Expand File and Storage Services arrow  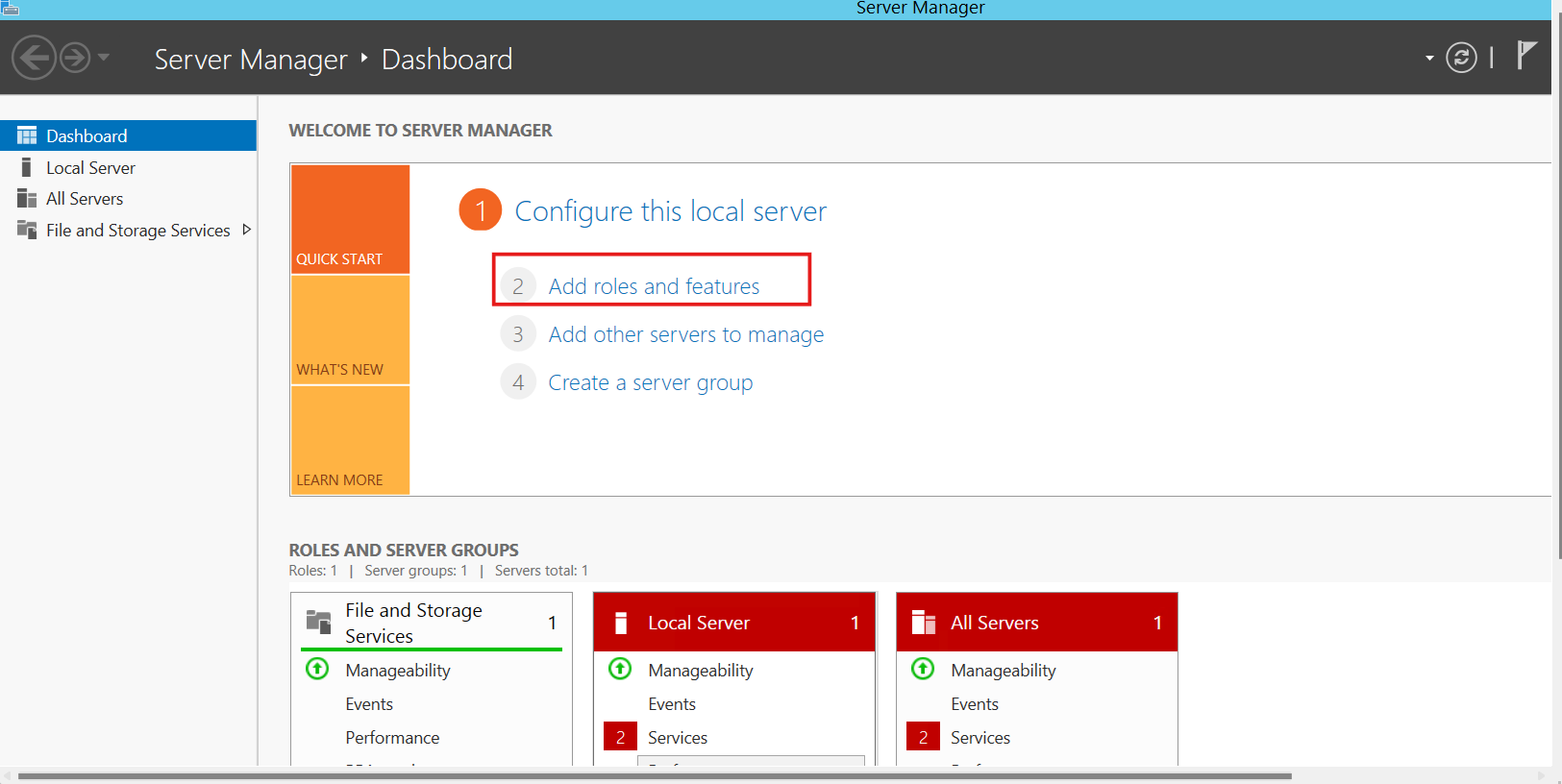(247, 230)
